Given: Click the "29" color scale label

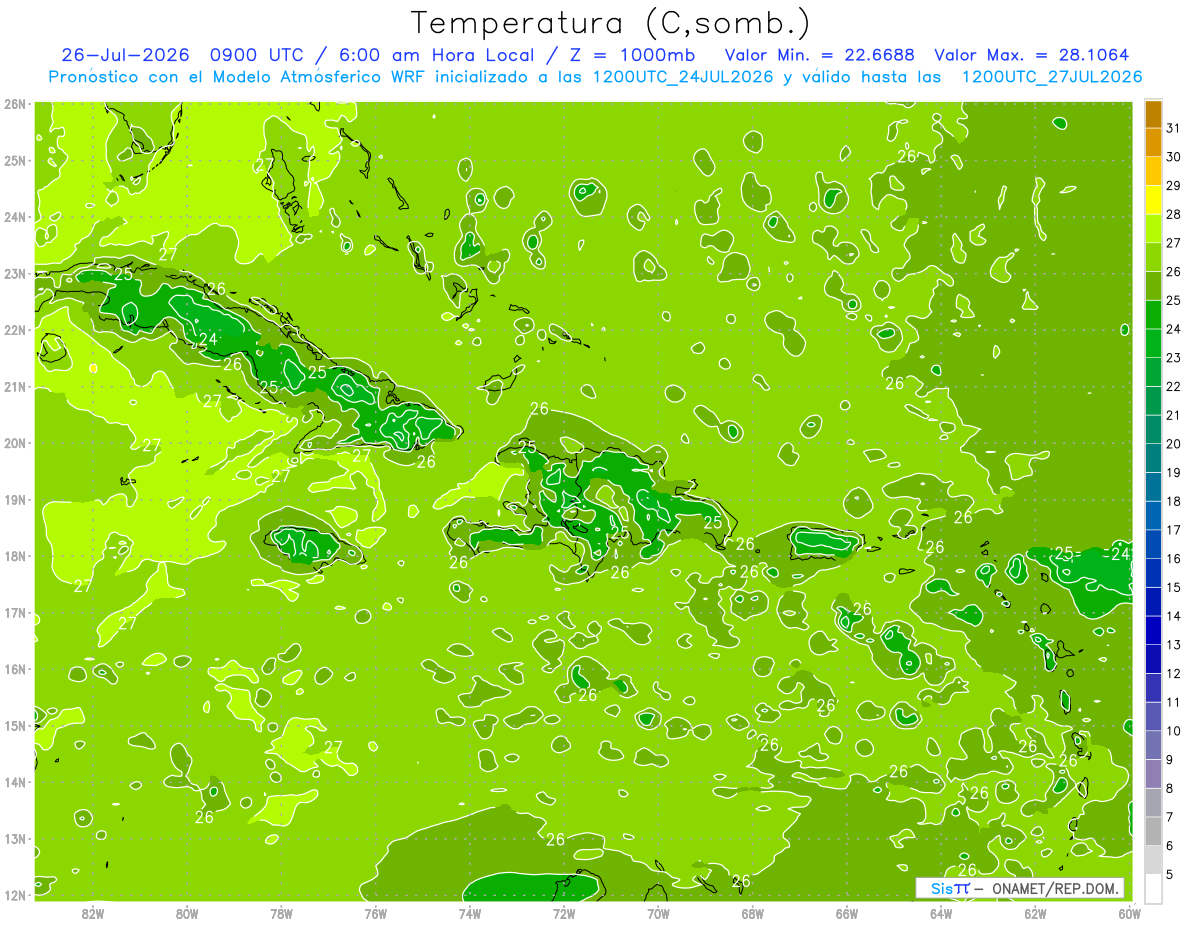Looking at the screenshot, I should click(1174, 186).
